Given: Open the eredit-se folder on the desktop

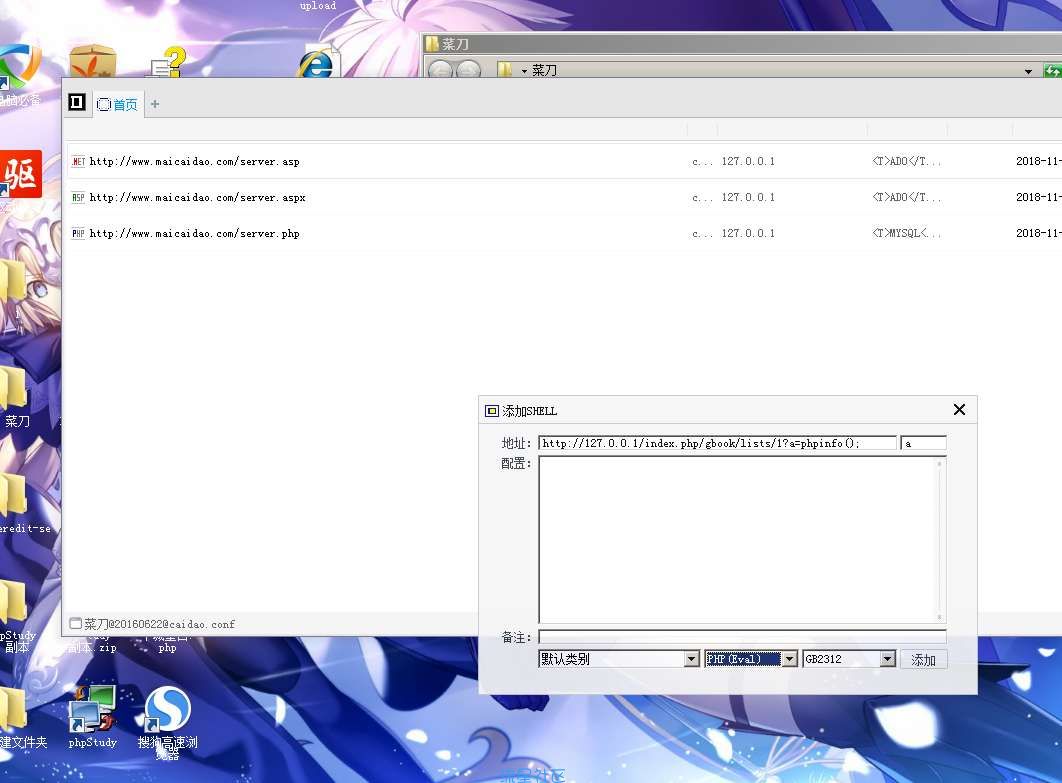Looking at the screenshot, I should click(x=24, y=504).
